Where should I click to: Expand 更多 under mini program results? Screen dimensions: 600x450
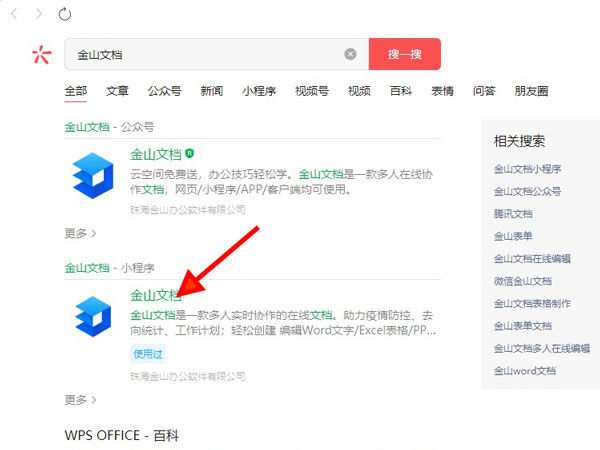[80, 400]
